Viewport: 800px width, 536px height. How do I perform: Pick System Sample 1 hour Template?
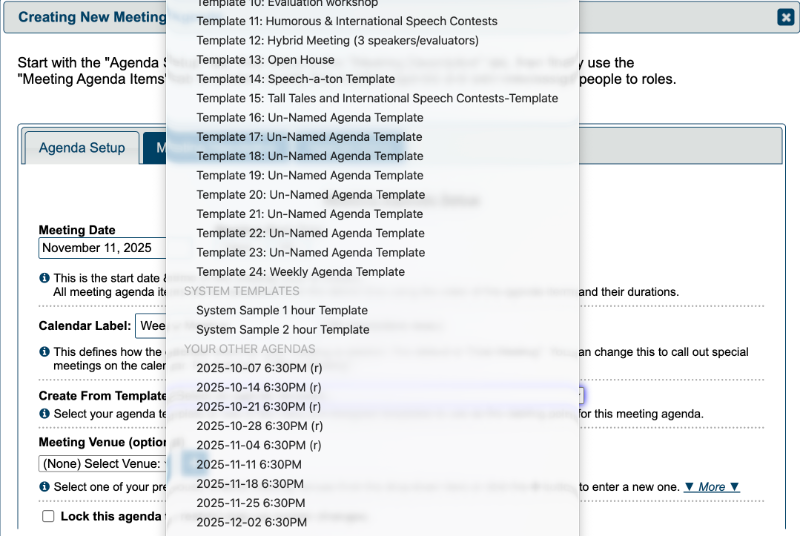[282, 310]
